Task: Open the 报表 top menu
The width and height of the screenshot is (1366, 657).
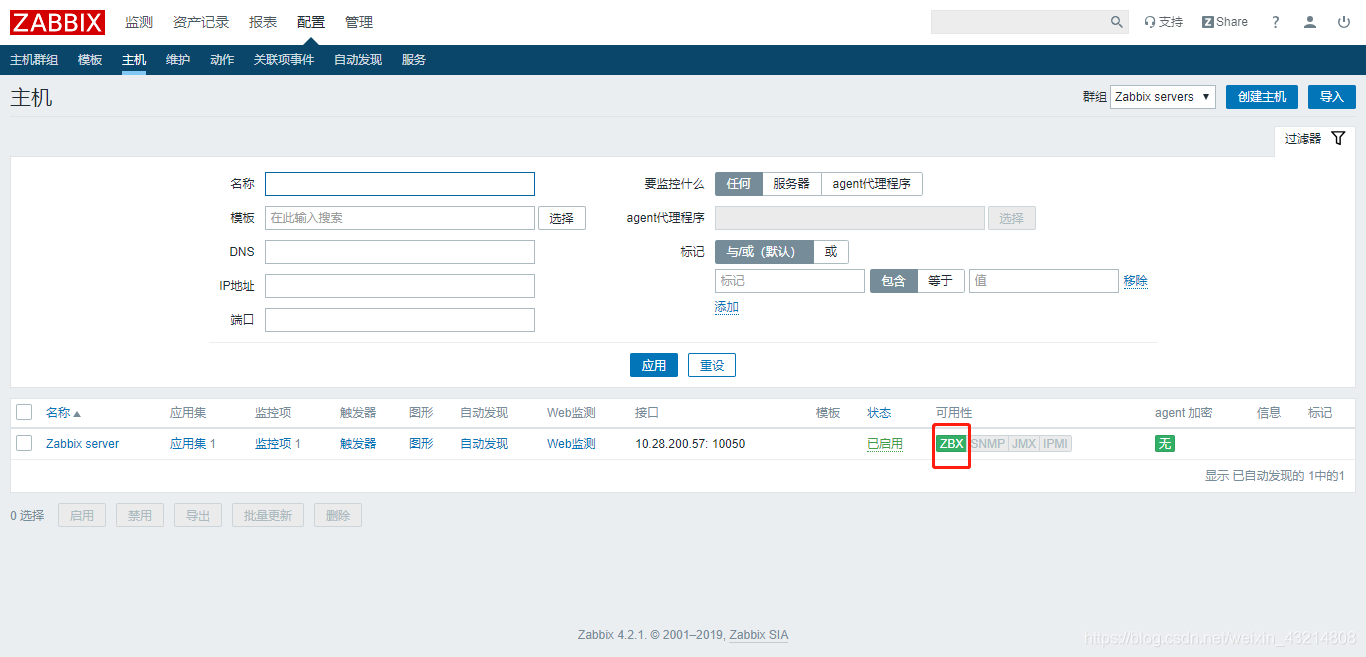Action: [263, 22]
